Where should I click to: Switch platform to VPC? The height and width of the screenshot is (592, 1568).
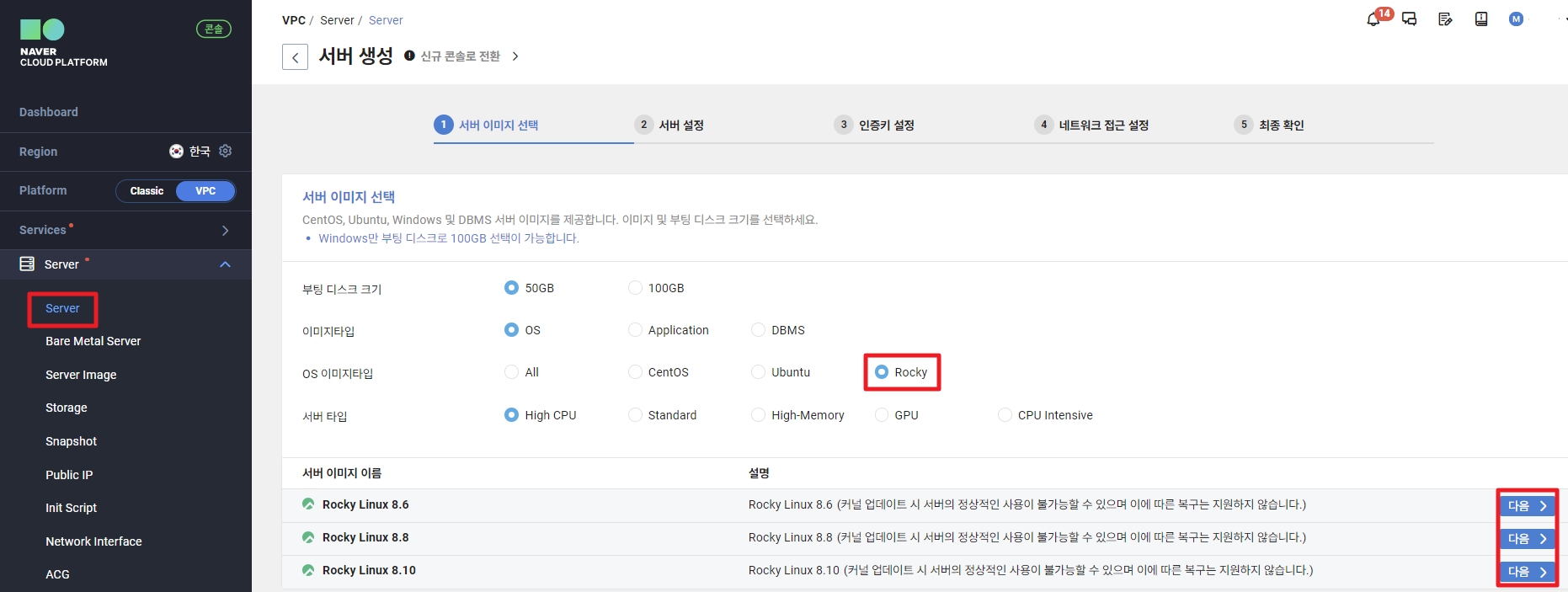(205, 190)
